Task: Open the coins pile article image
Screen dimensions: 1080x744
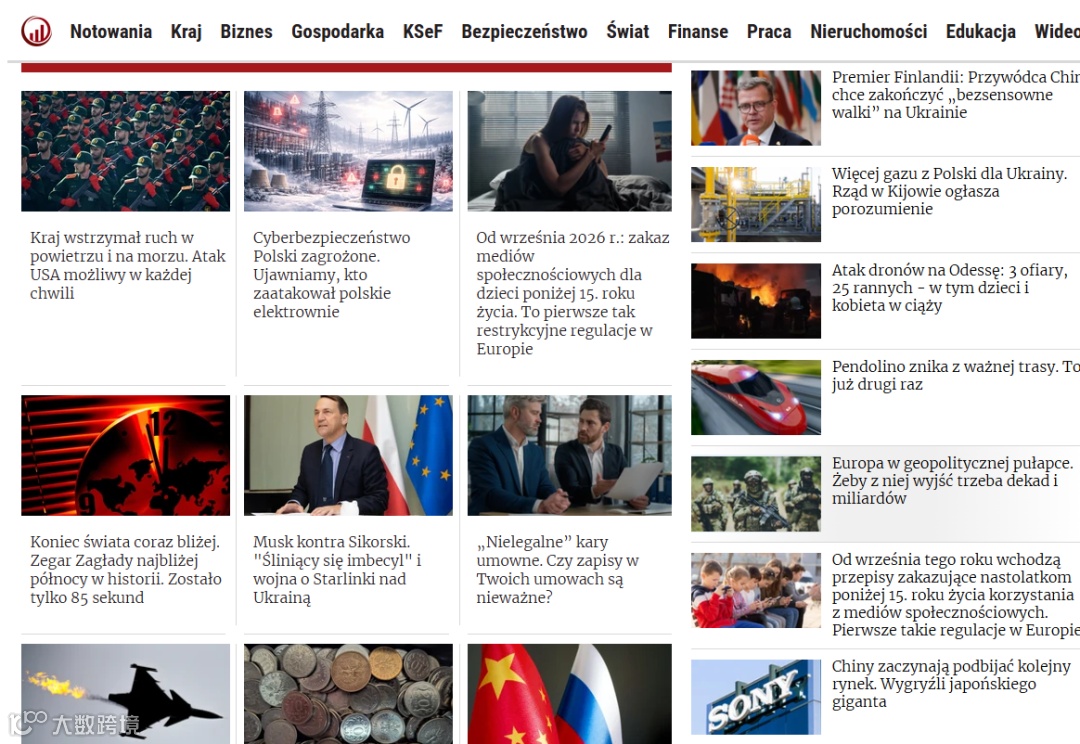Action: pos(349,694)
